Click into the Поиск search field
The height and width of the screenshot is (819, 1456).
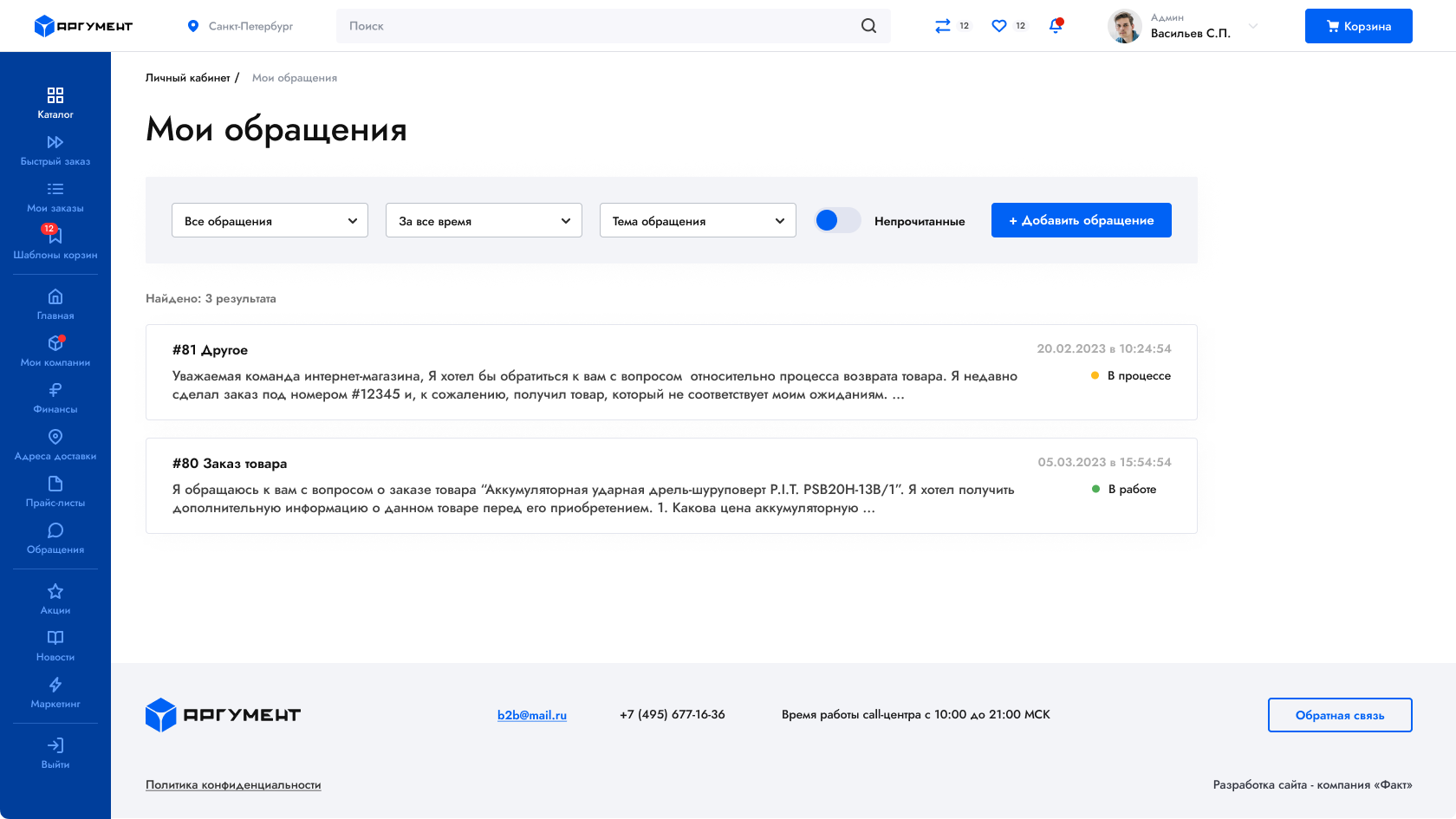(598, 26)
